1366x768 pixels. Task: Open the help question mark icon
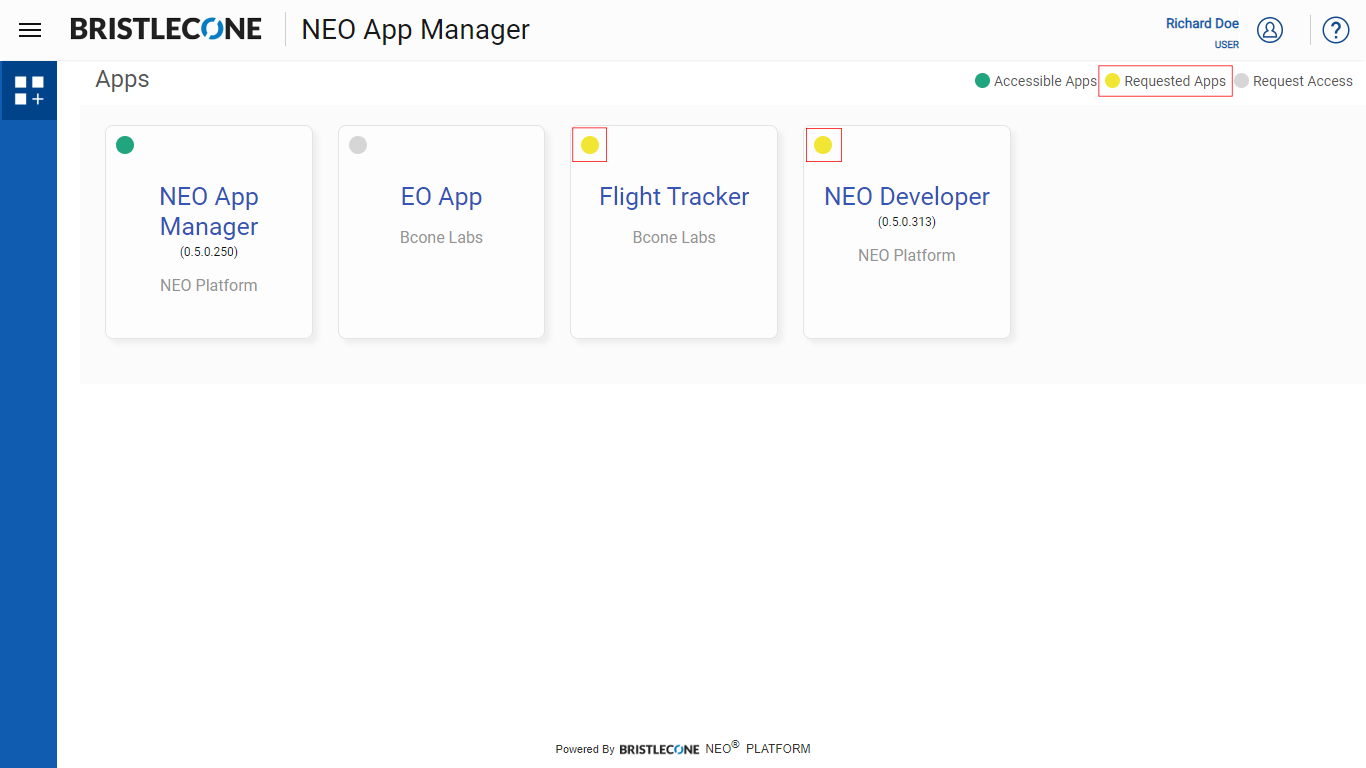pos(1336,30)
